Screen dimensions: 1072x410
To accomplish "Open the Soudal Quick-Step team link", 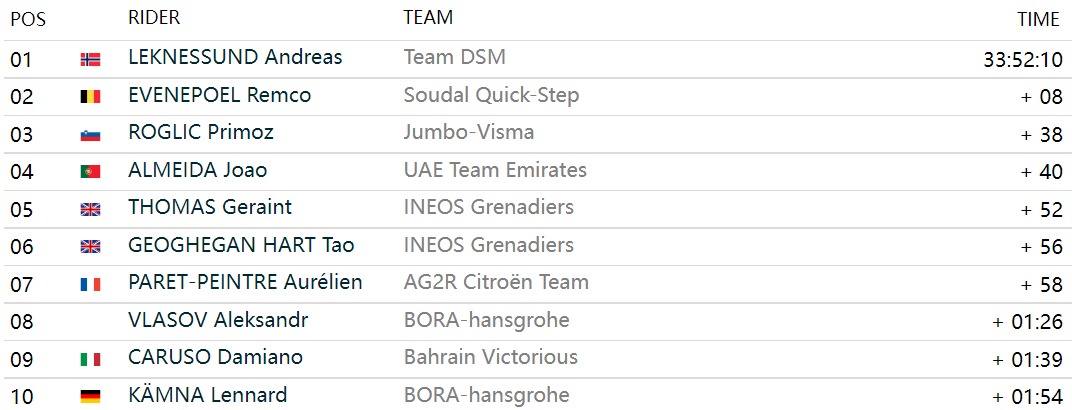I will 492,95.
